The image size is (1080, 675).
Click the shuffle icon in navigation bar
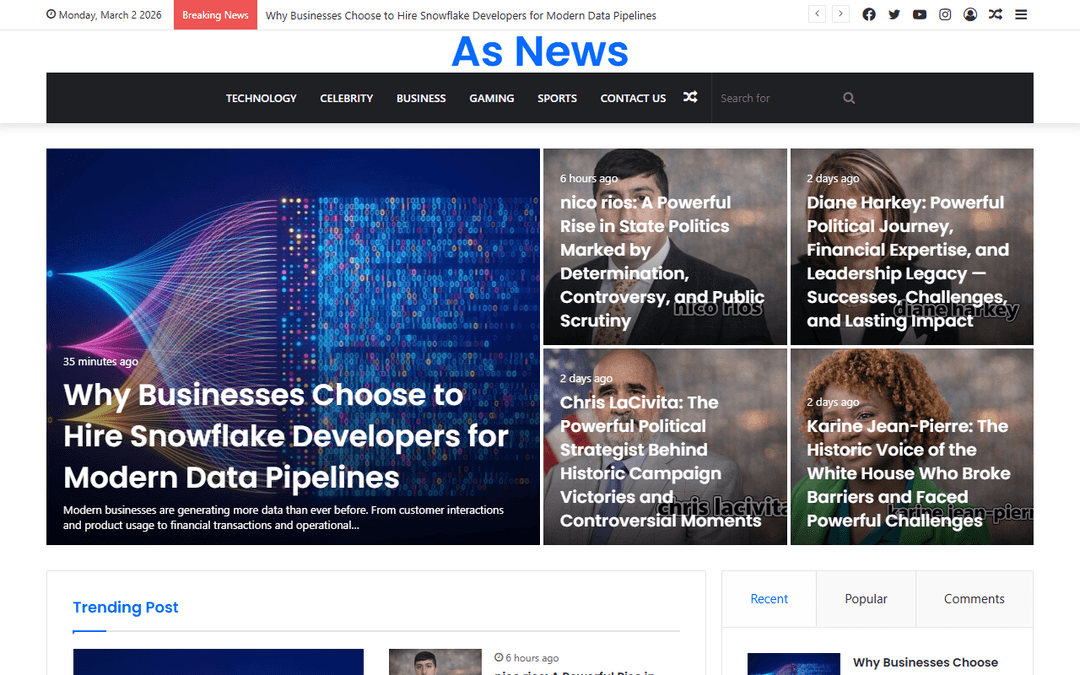(690, 97)
